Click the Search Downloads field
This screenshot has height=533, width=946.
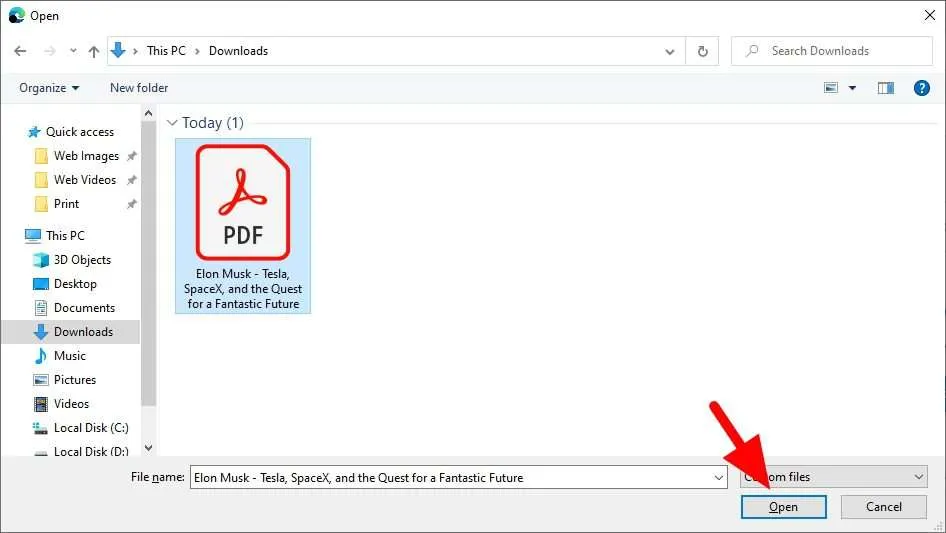click(832, 51)
